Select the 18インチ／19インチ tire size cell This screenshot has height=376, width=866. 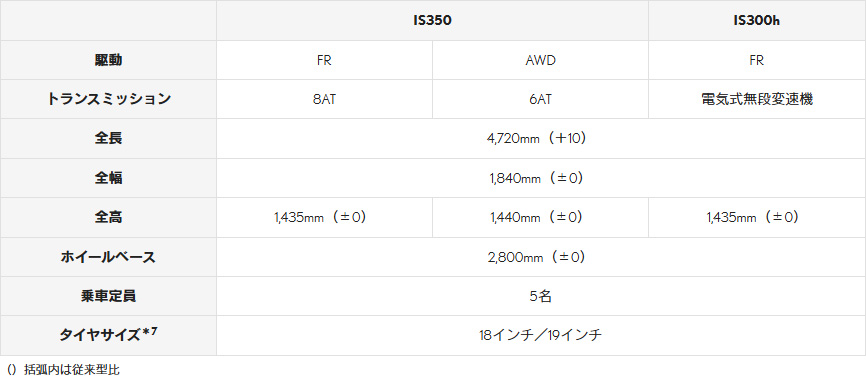tap(541, 335)
